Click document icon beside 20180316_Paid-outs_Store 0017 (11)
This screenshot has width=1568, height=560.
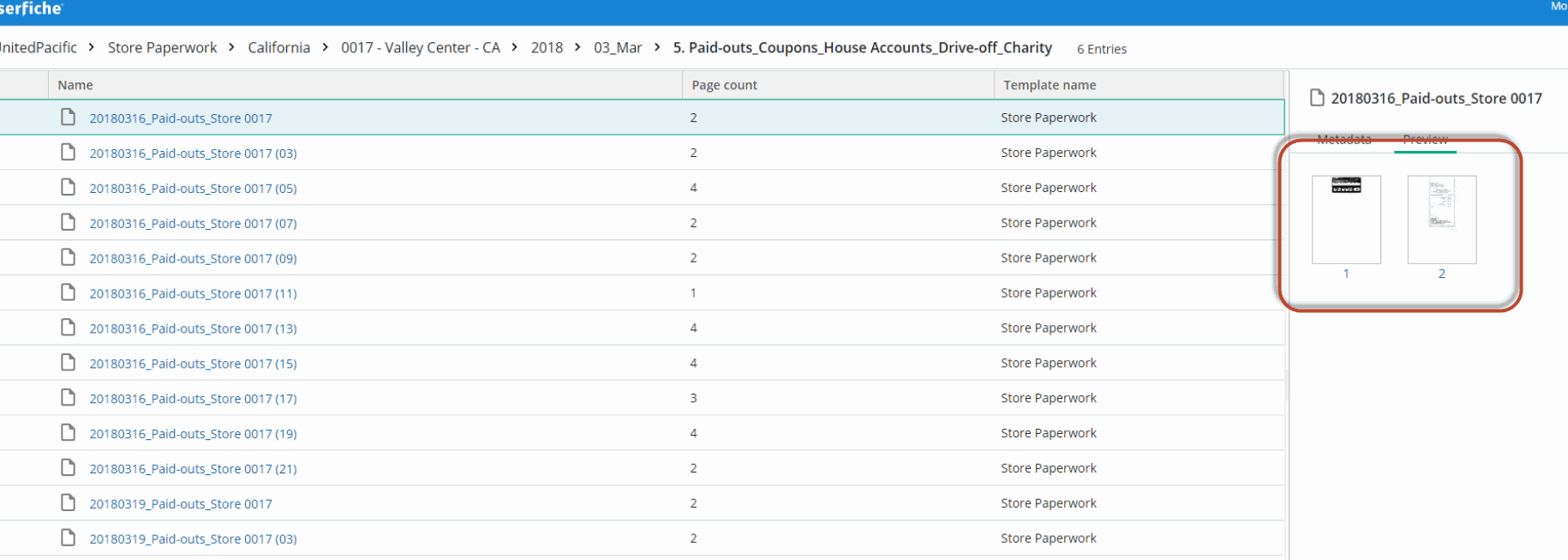click(69, 292)
